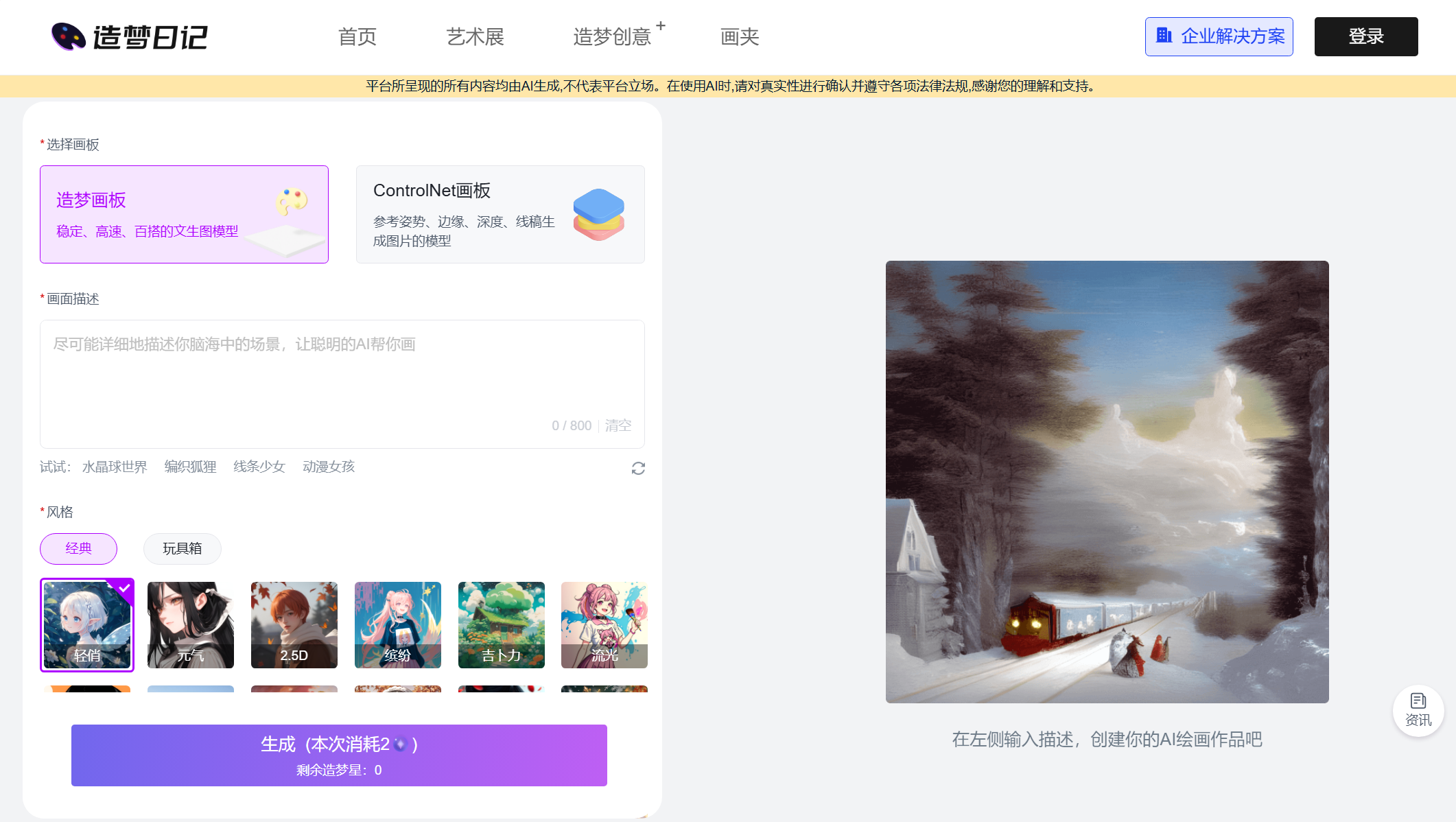
Task: Click the 造梦日记 palette logo icon
Action: (68, 36)
